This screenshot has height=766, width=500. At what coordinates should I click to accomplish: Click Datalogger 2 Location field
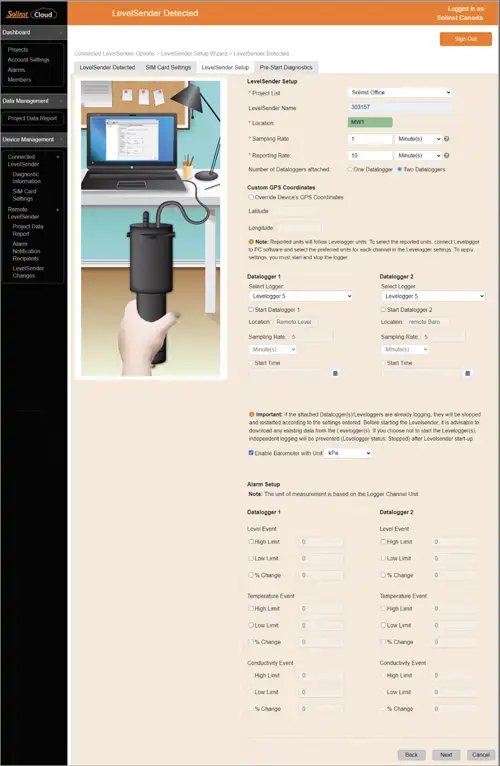(x=427, y=322)
